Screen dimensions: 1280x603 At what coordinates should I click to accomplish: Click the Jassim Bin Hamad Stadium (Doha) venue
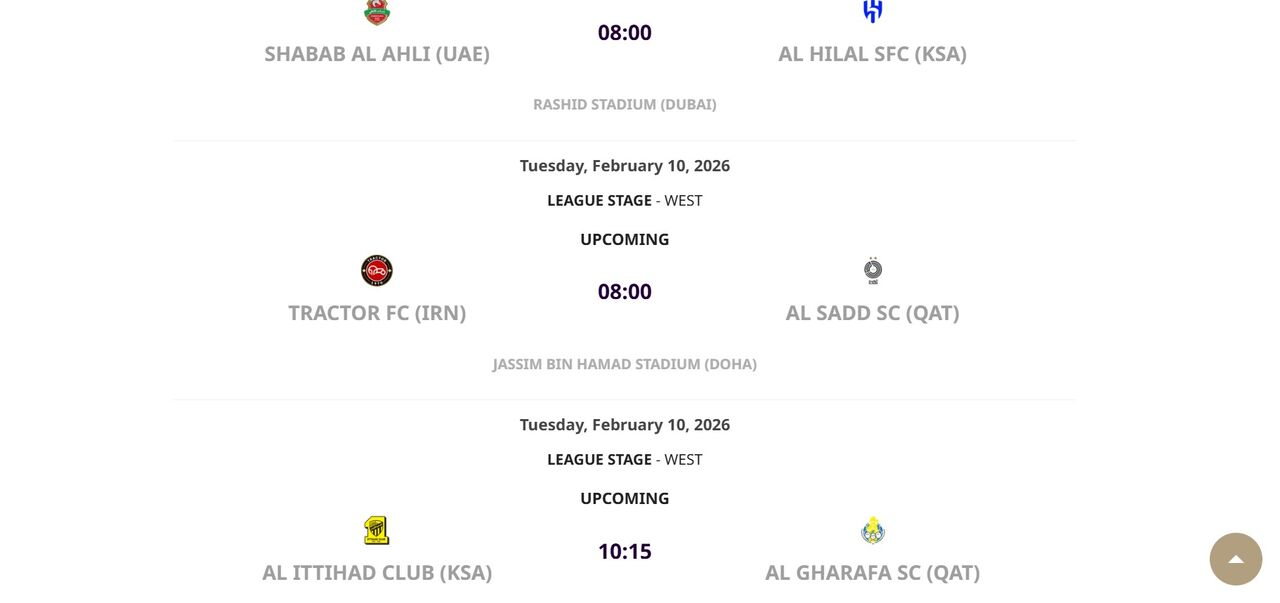pos(625,364)
